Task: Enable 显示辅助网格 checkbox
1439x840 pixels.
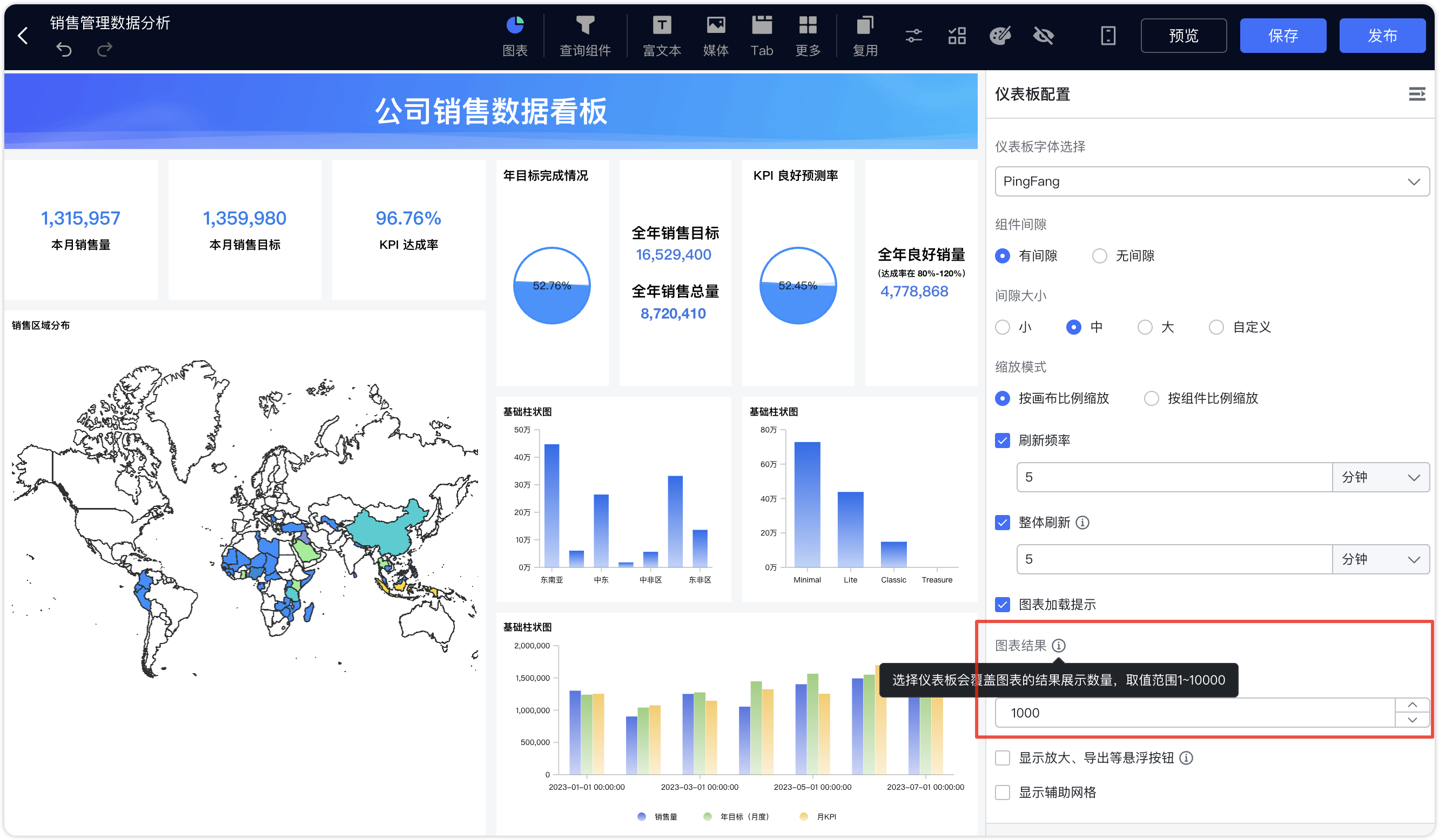Action: click(1002, 792)
